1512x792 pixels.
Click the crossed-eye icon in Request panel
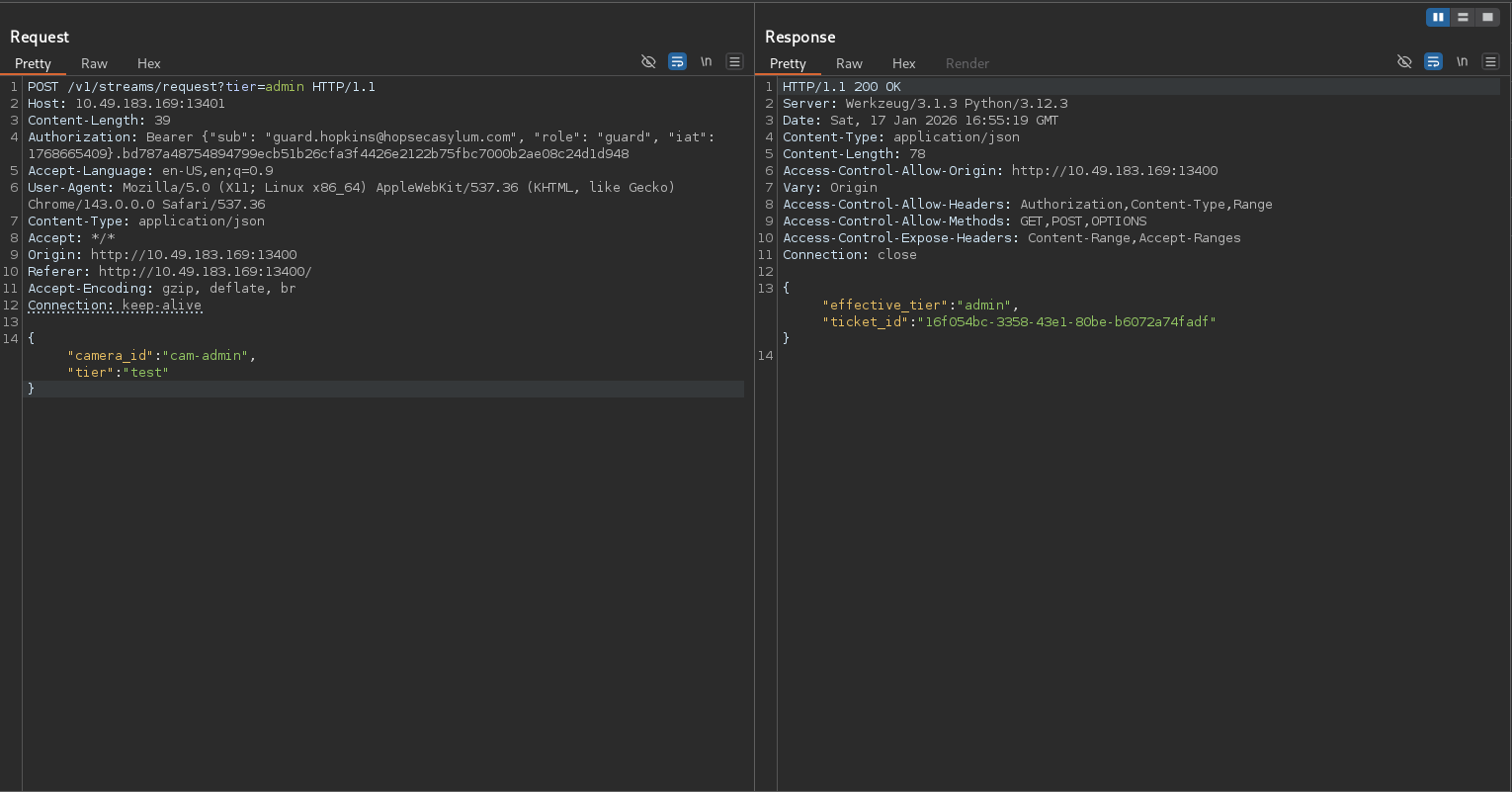pos(648,61)
